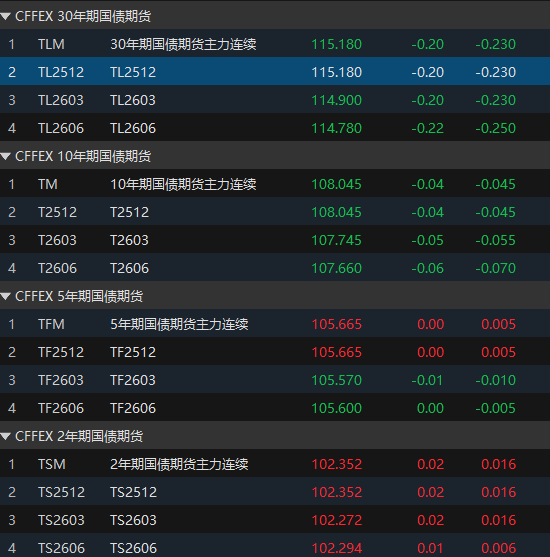This screenshot has width=550, height=557.
Task: Click the CFFEX 30年期国债期货 group title
Action: pyautogui.click(x=83, y=16)
